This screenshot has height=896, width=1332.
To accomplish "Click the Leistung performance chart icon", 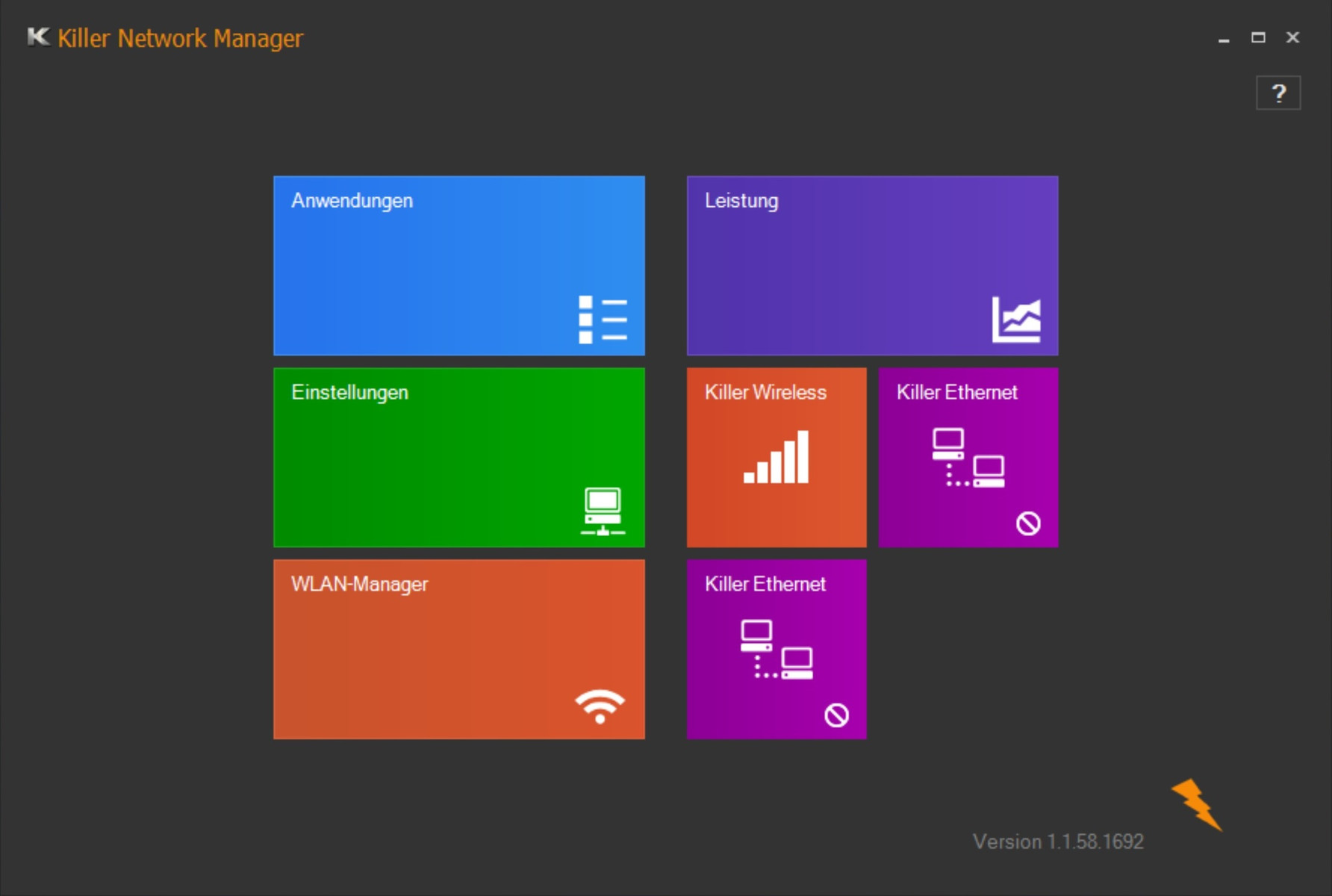I will pos(1016,320).
